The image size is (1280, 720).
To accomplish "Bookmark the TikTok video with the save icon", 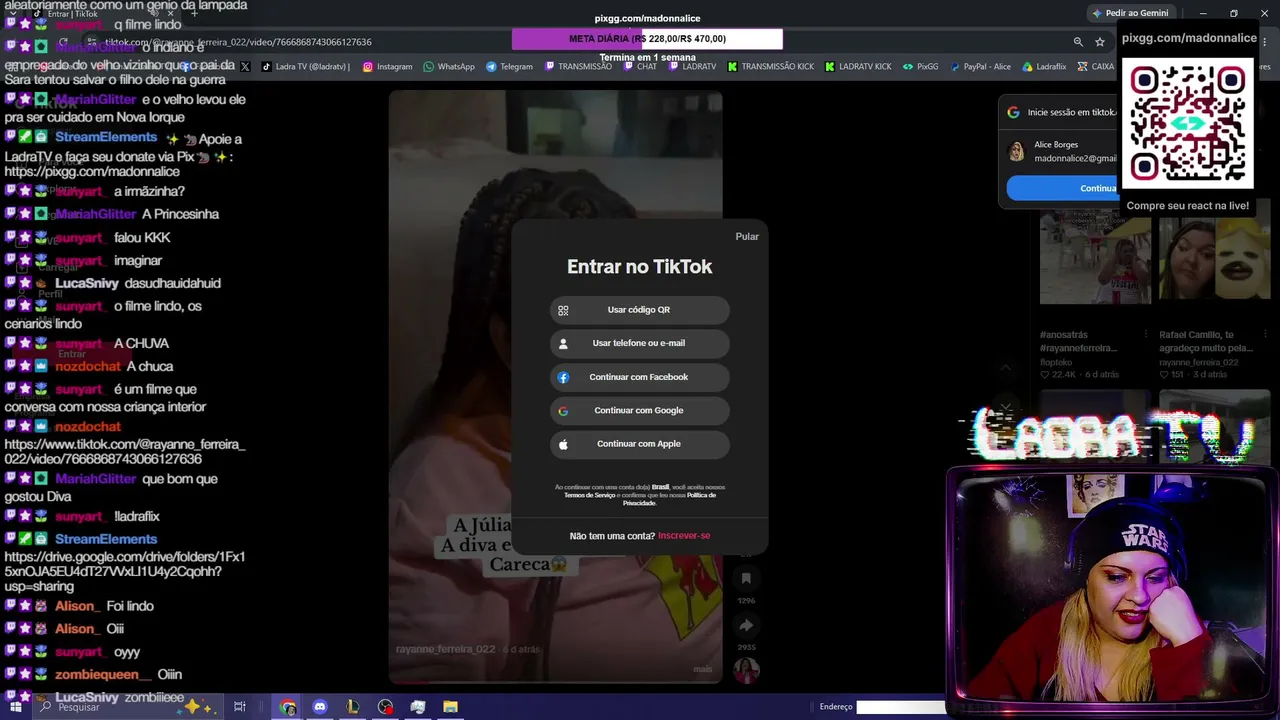I will (746, 578).
